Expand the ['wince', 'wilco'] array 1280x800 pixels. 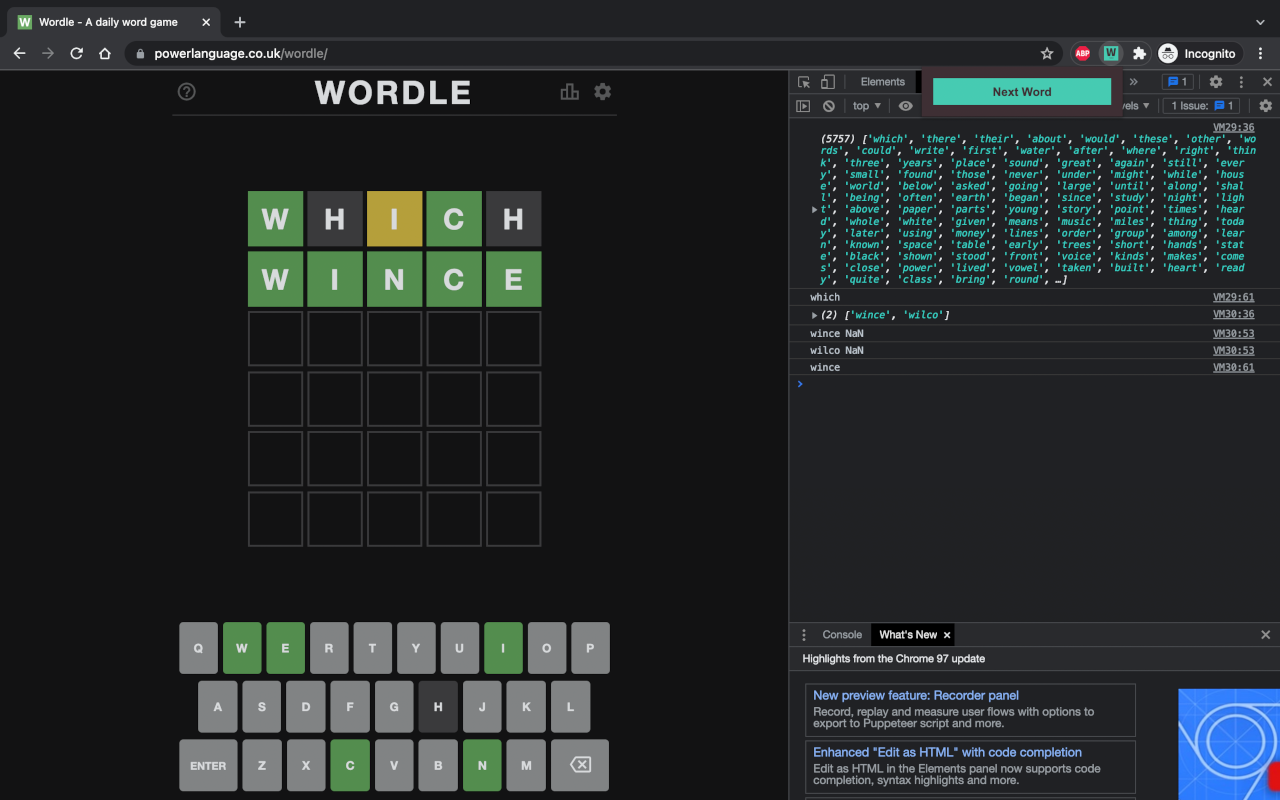pyautogui.click(x=814, y=315)
